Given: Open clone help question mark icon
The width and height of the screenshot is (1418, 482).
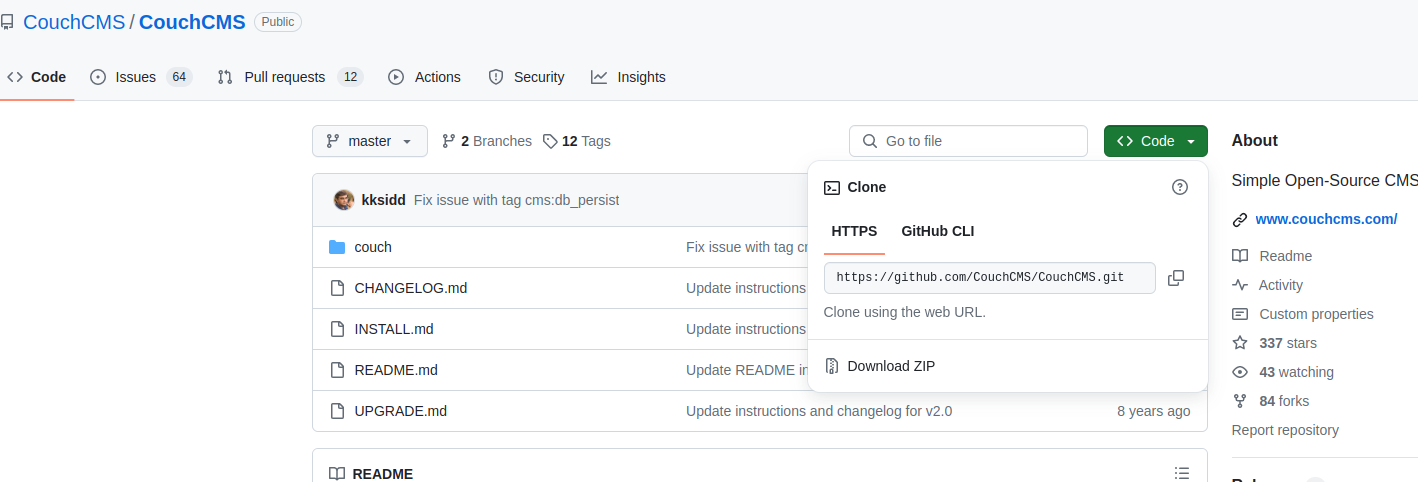Looking at the screenshot, I should coord(1180,187).
